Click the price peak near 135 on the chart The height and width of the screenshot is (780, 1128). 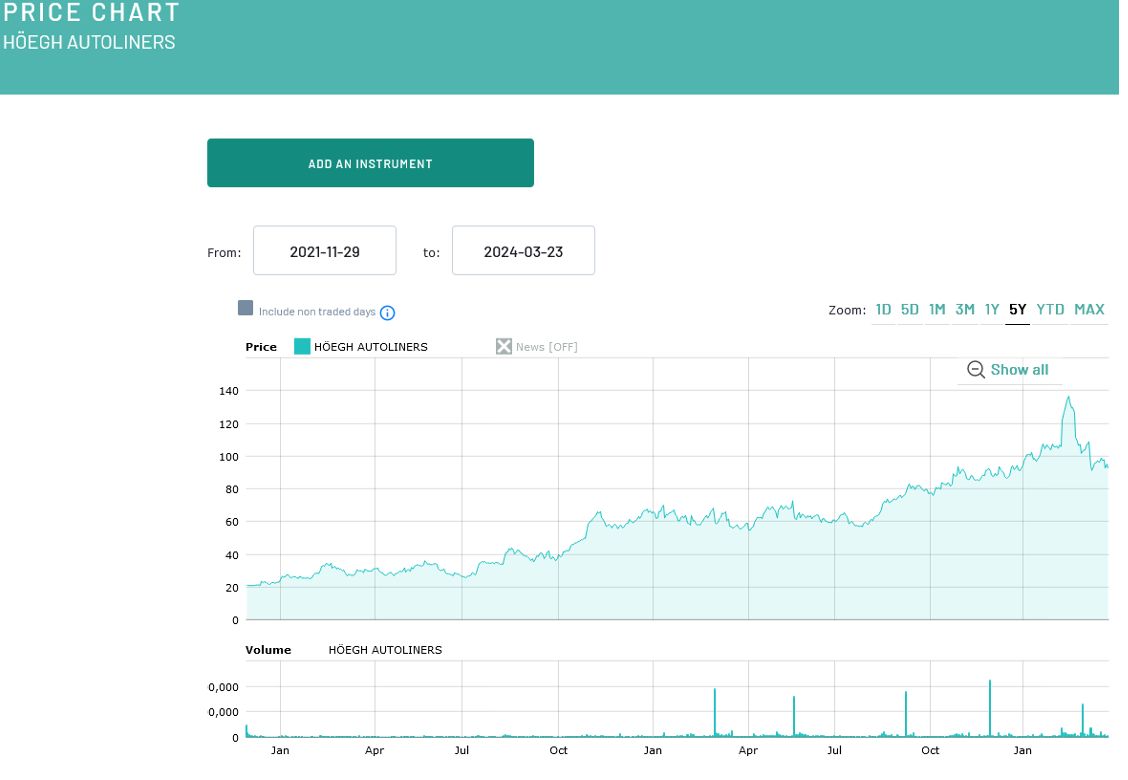(1068, 397)
